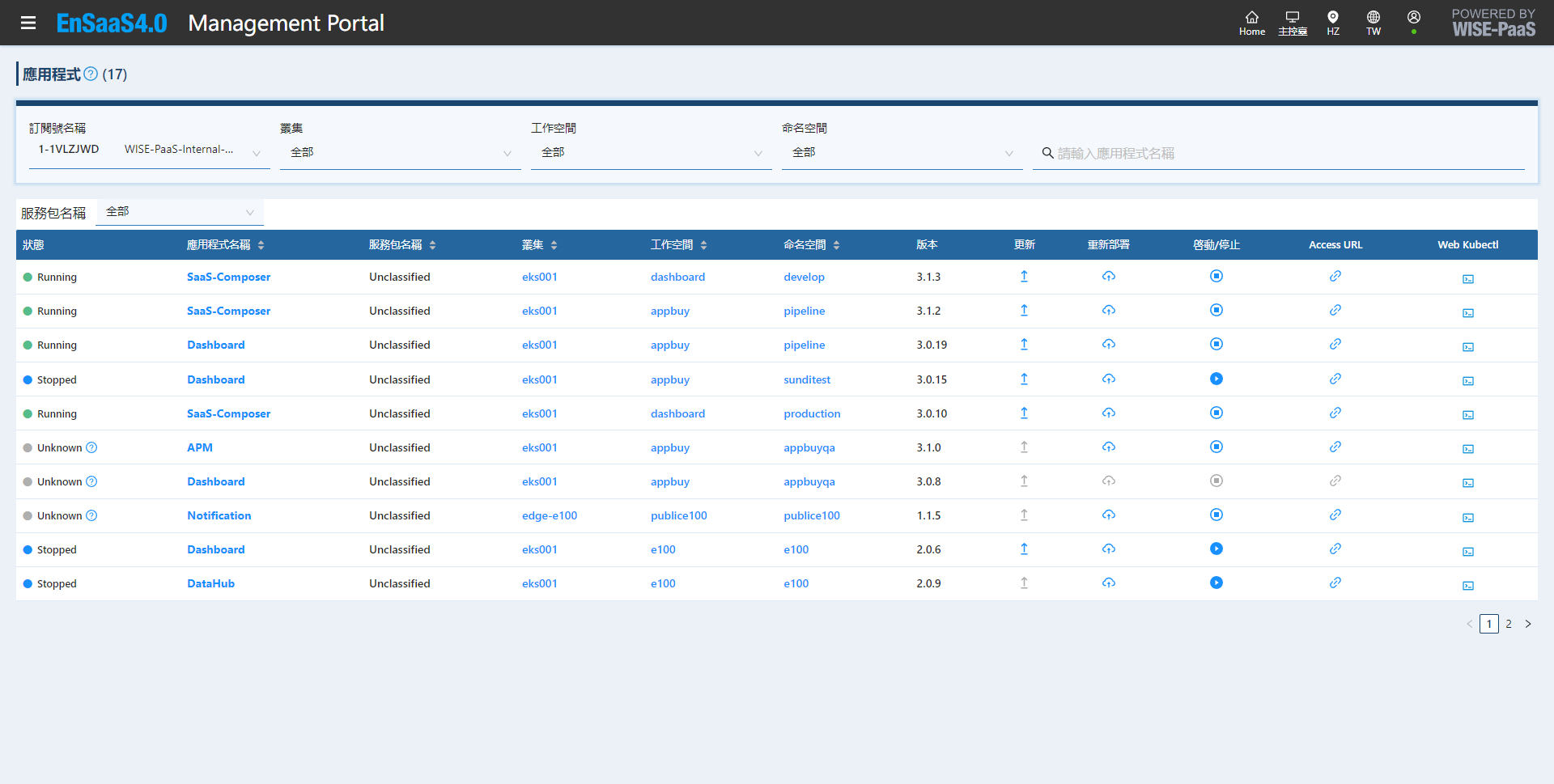Stop the APM 3.1.0 application
This screenshot has width=1554, height=784.
click(1216, 447)
